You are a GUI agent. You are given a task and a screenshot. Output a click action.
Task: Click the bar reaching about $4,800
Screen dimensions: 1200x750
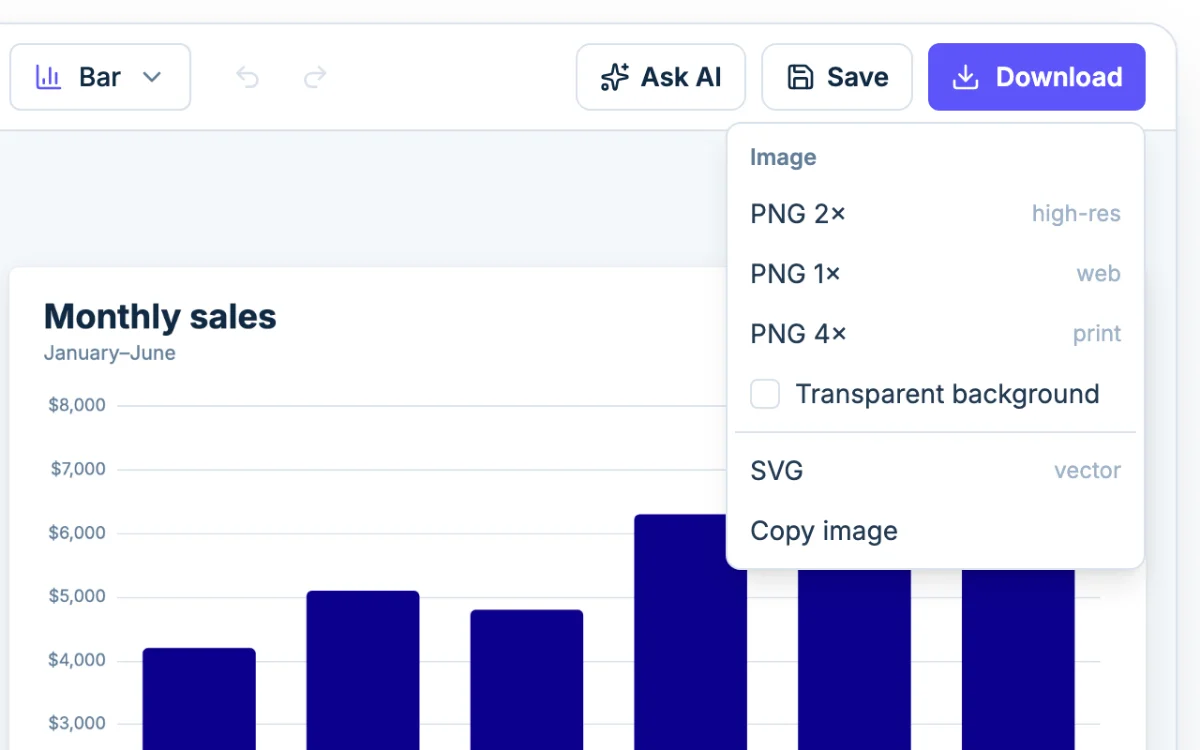[x=527, y=680]
